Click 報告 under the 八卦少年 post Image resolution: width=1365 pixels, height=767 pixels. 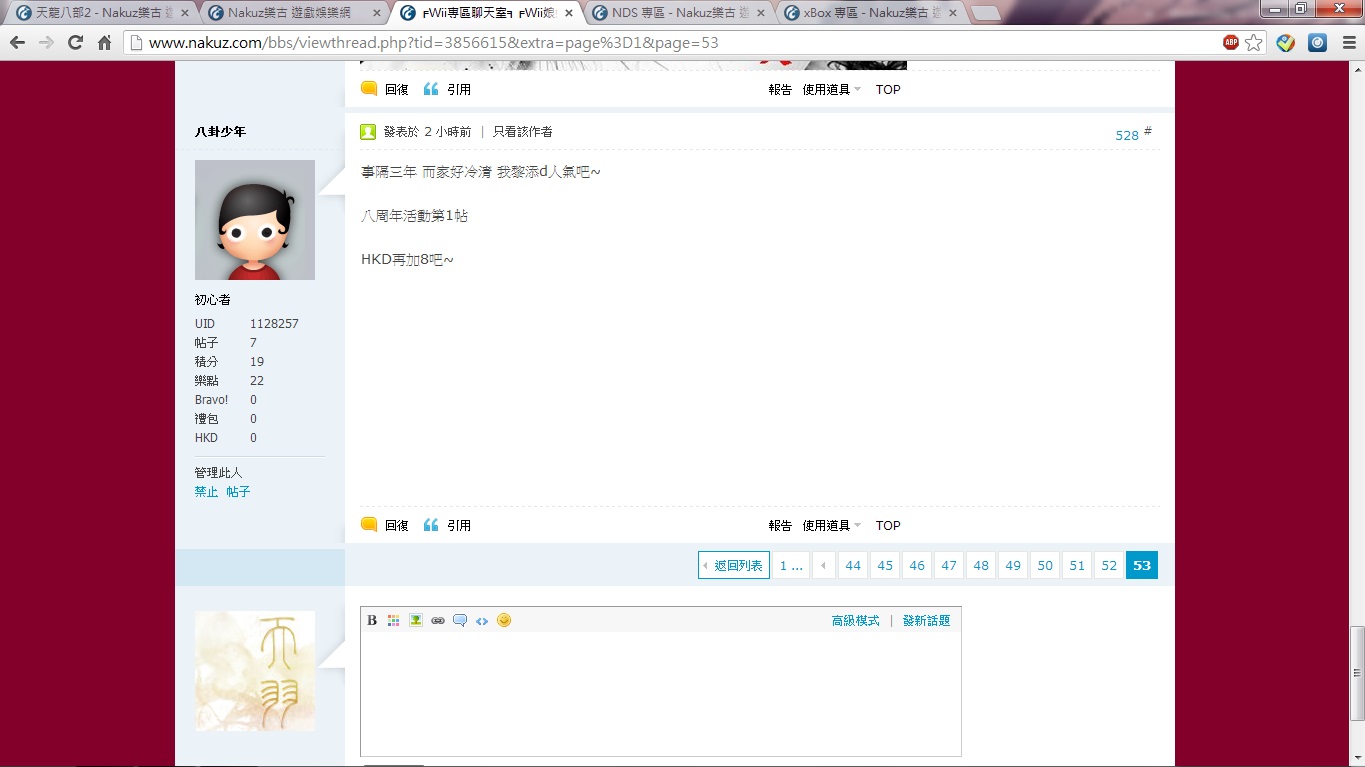pyautogui.click(x=780, y=525)
